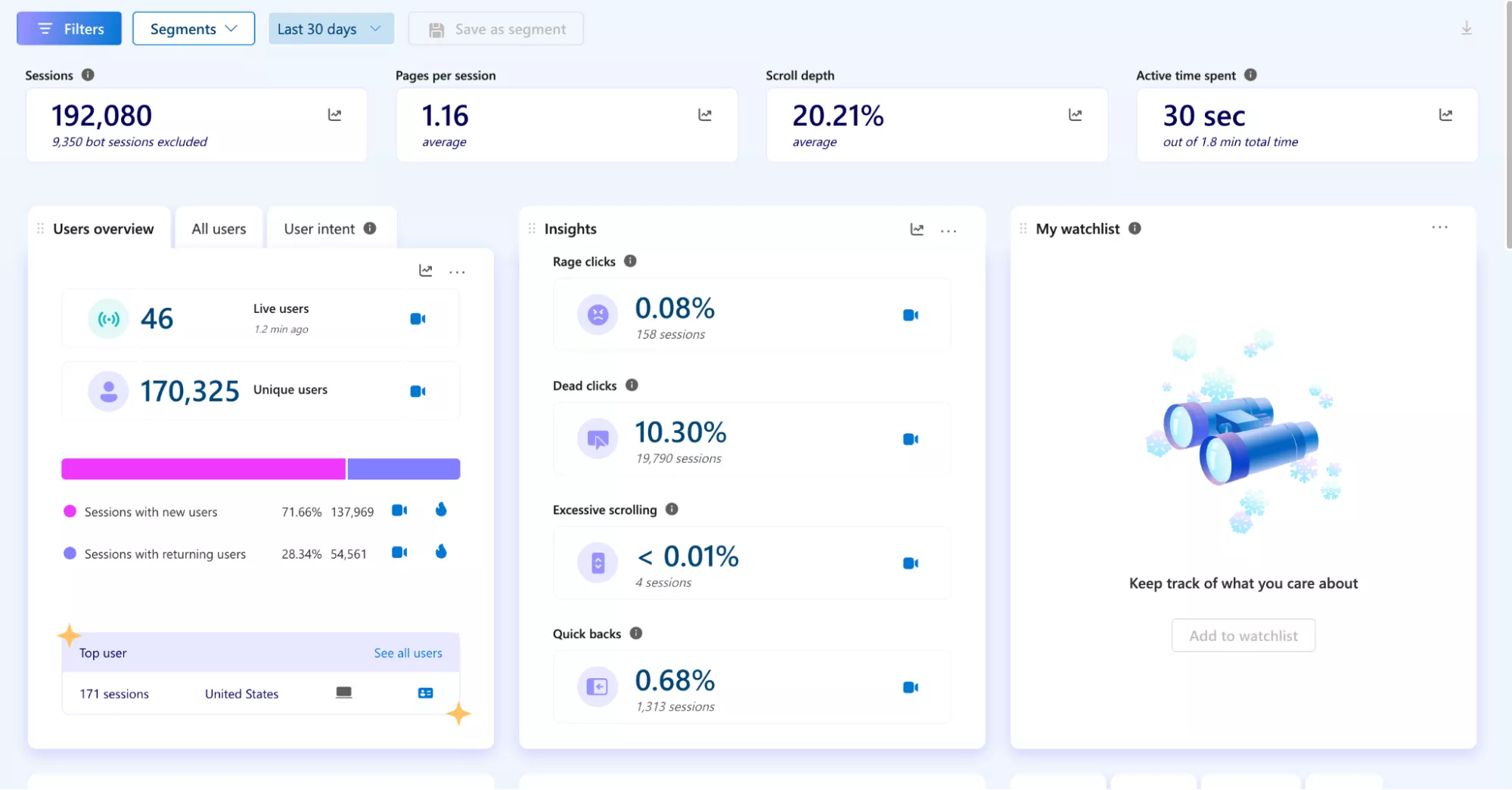
Task: Expand the Segments dropdown
Action: pyautogui.click(x=194, y=29)
